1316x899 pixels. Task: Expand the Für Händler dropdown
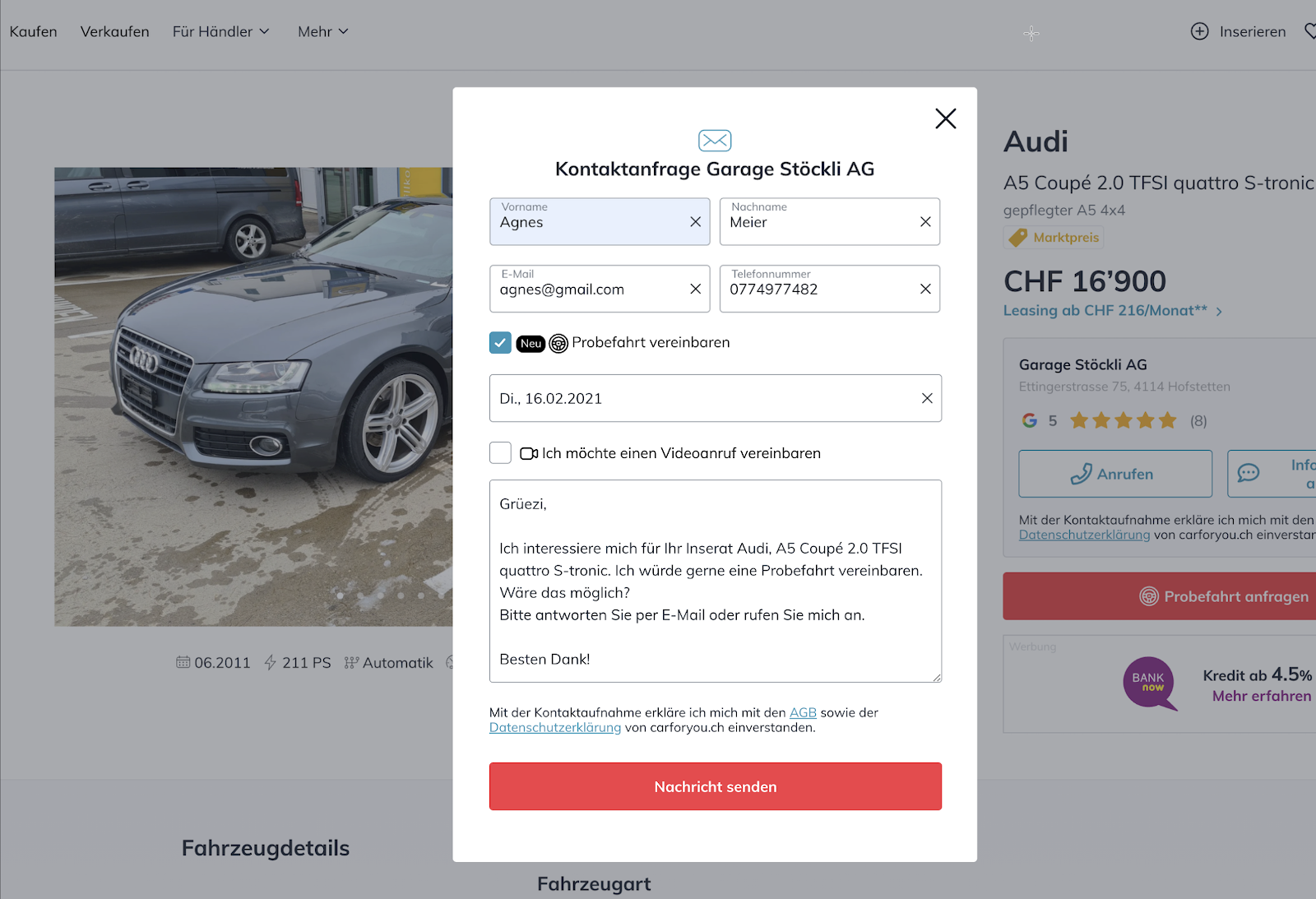(220, 31)
